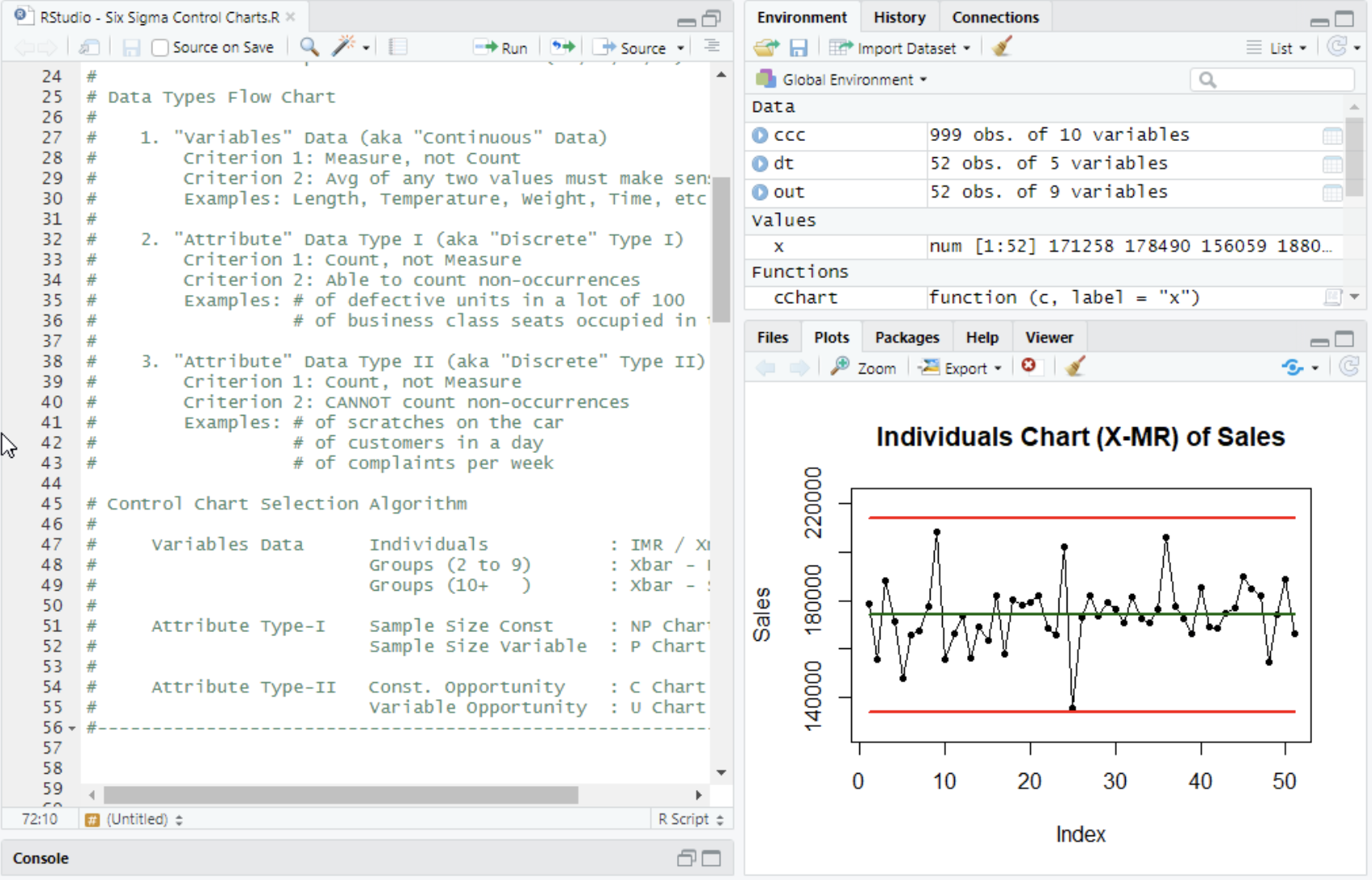Click the Run button
This screenshot has width=1372, height=880.
point(502,48)
